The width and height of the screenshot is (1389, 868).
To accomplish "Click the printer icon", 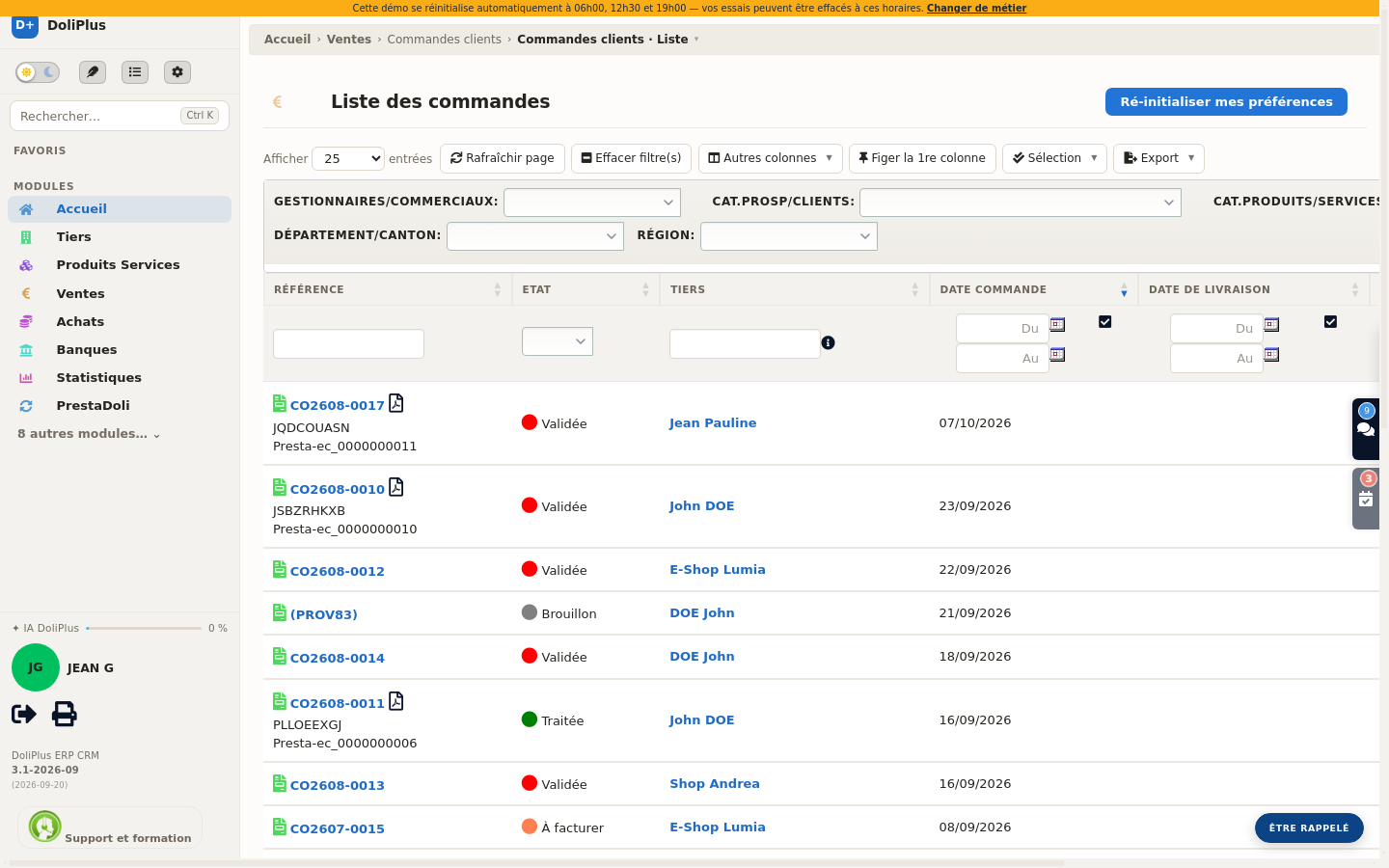I will [65, 714].
